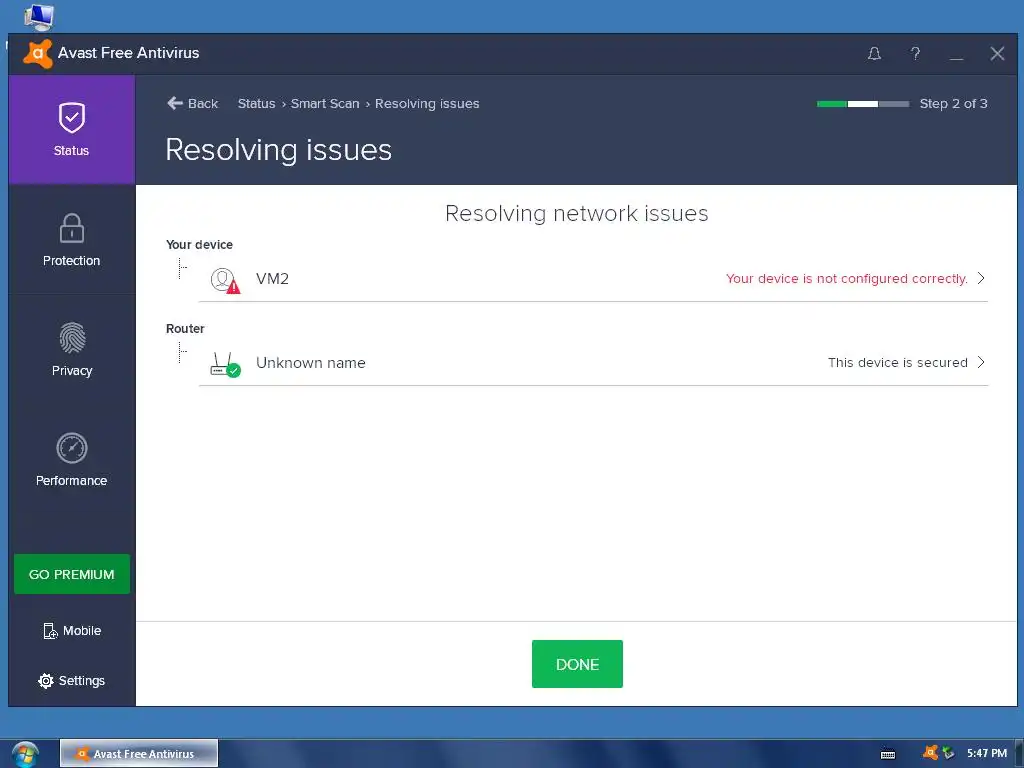The image size is (1024, 768).
Task: Click the router secured icon
Action: point(225,364)
